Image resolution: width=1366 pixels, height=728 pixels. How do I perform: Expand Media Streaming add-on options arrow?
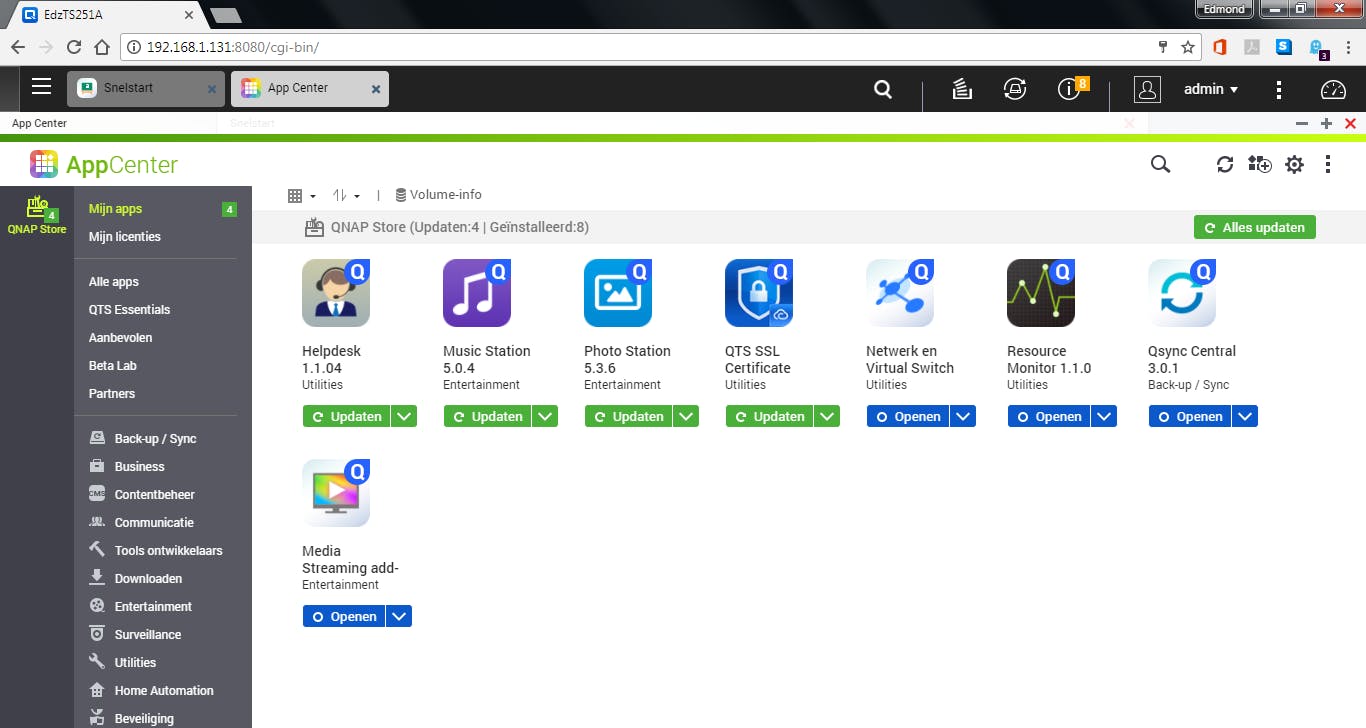coord(399,617)
